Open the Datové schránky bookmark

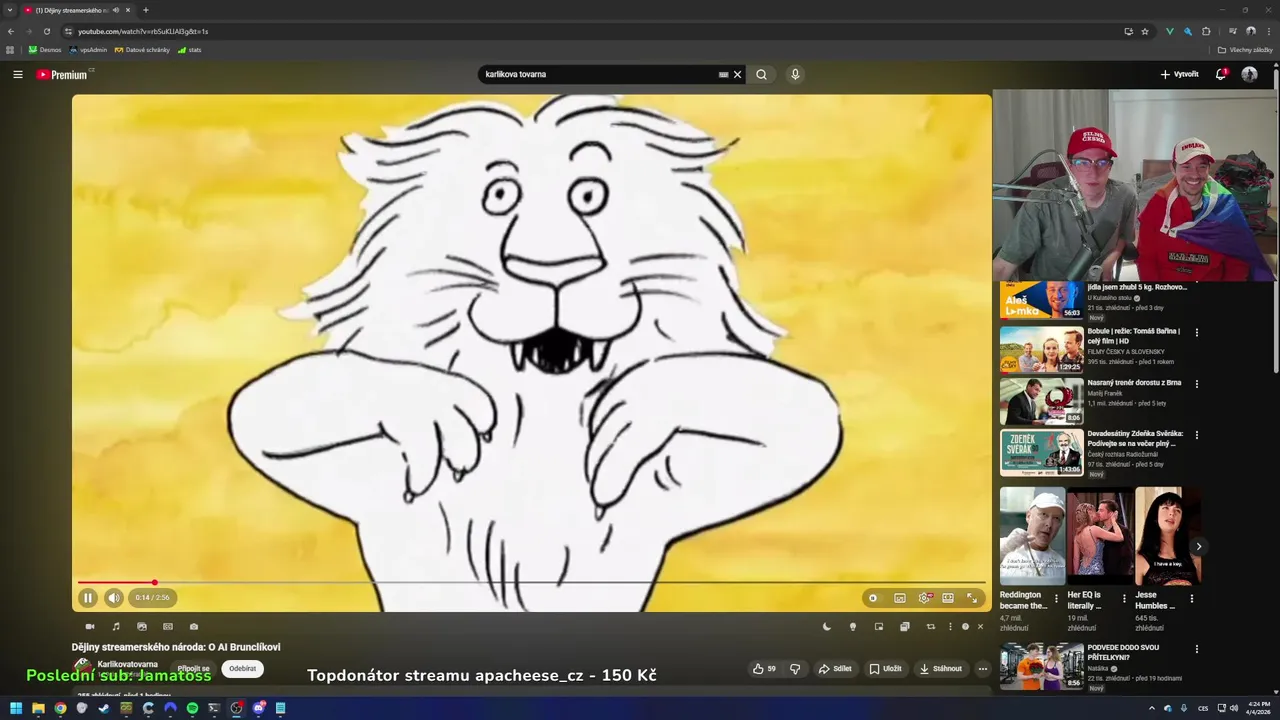(x=142, y=49)
